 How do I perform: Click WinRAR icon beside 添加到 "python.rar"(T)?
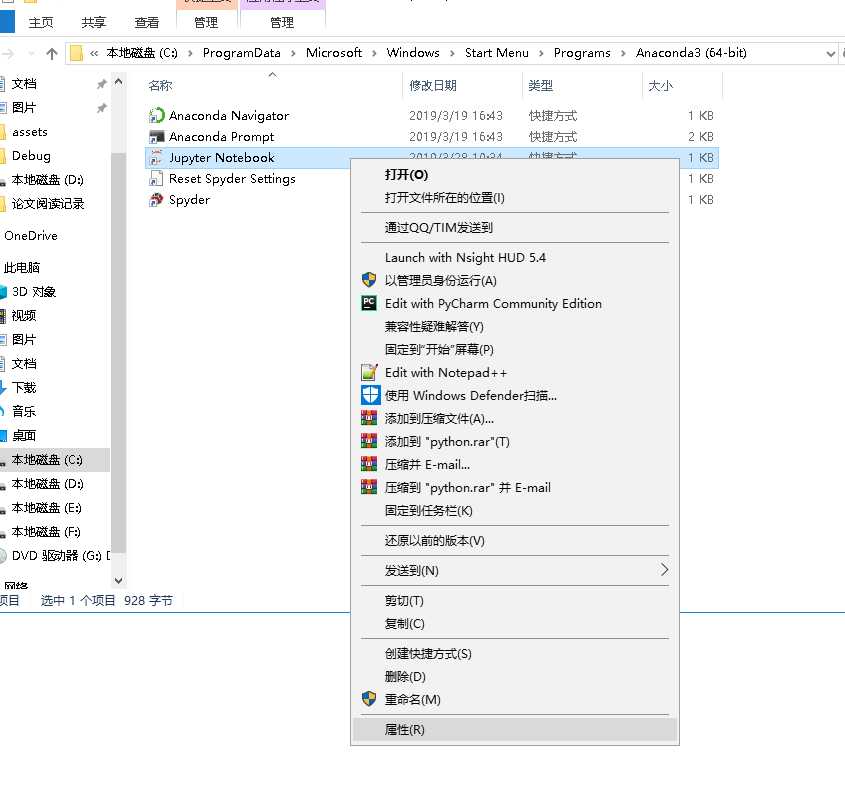[369, 442]
